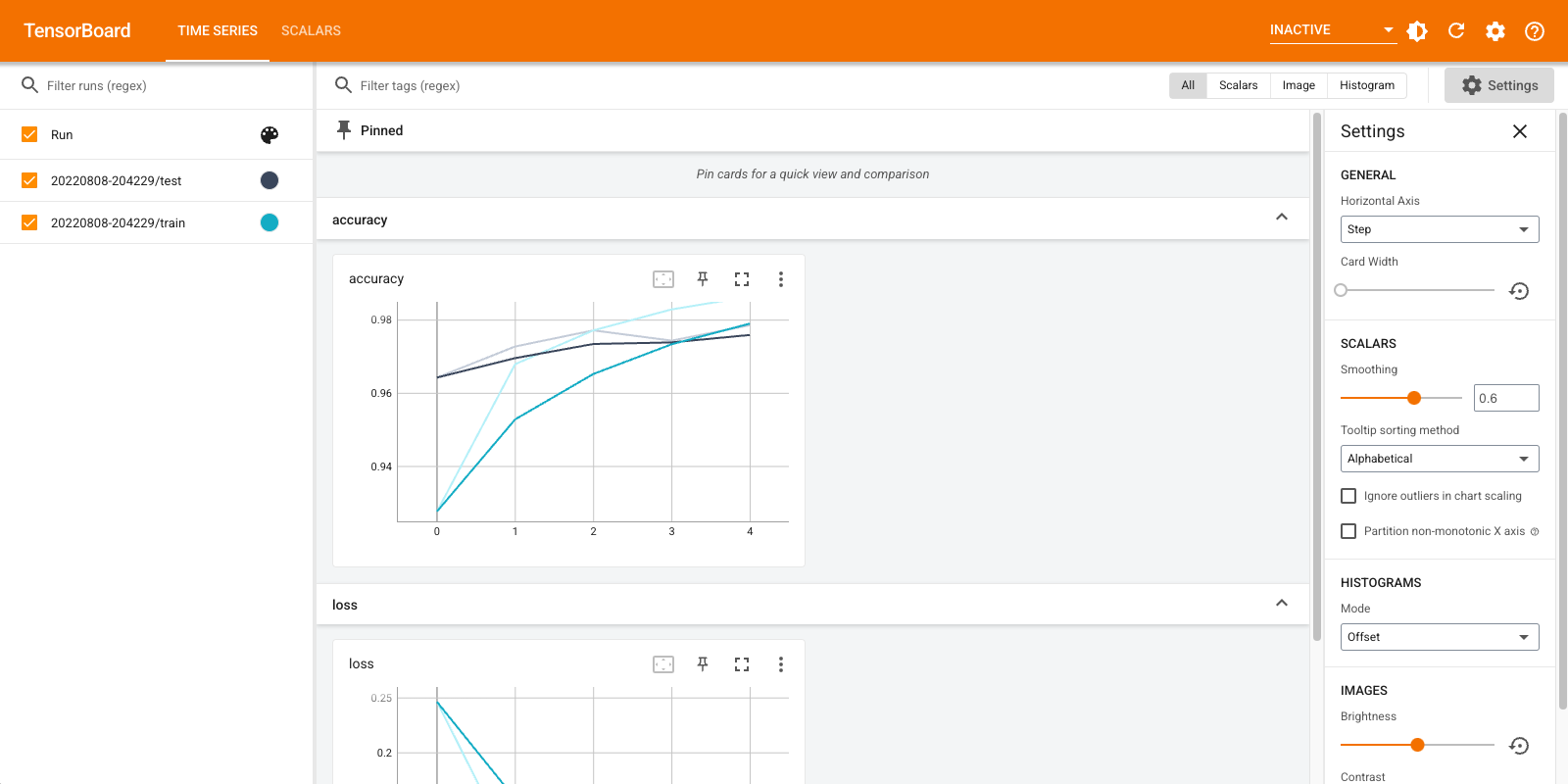Expand loss chart to full size
This screenshot has width=1568, height=784.
coord(742,664)
